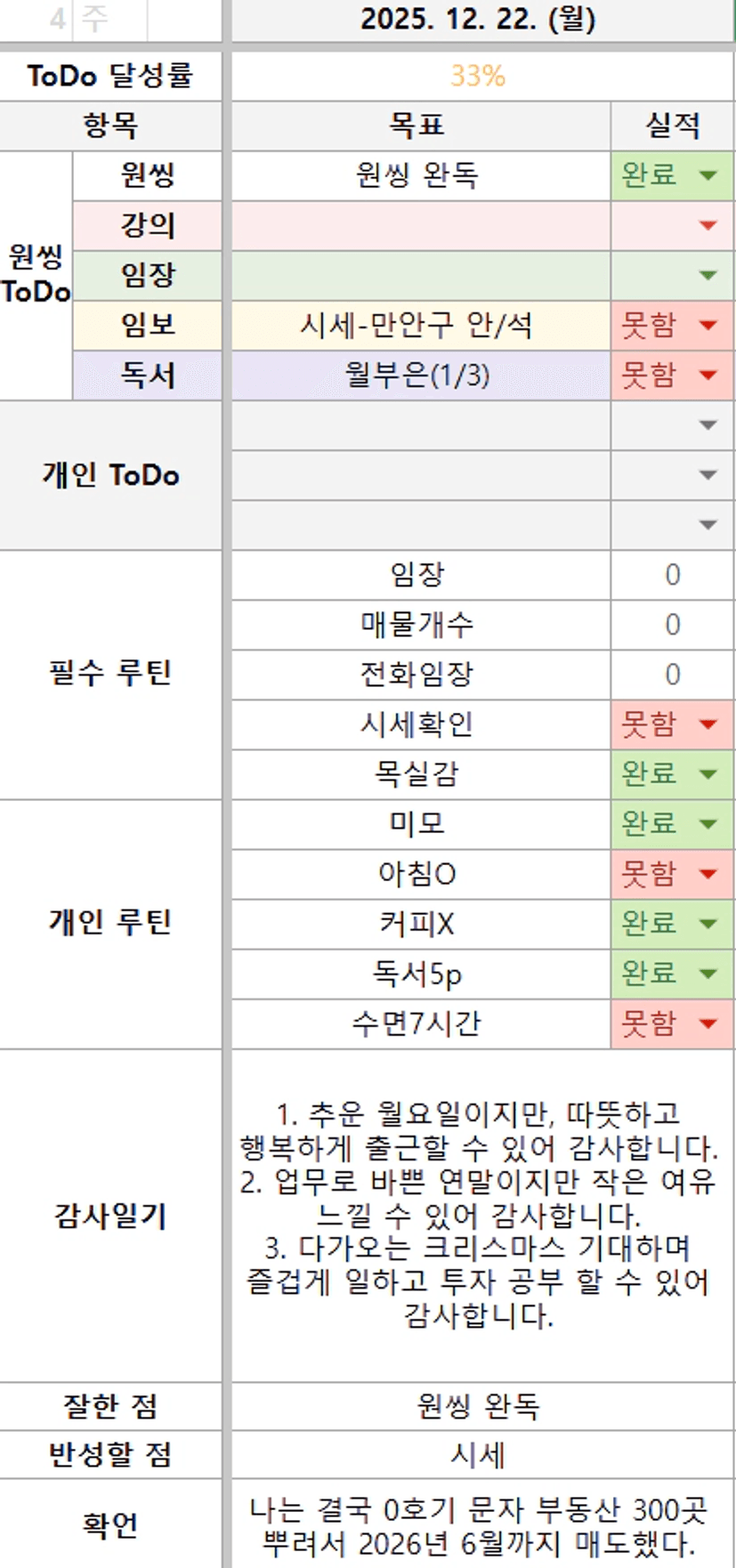
Task: Click the 전화임장 value cell
Action: (672, 675)
